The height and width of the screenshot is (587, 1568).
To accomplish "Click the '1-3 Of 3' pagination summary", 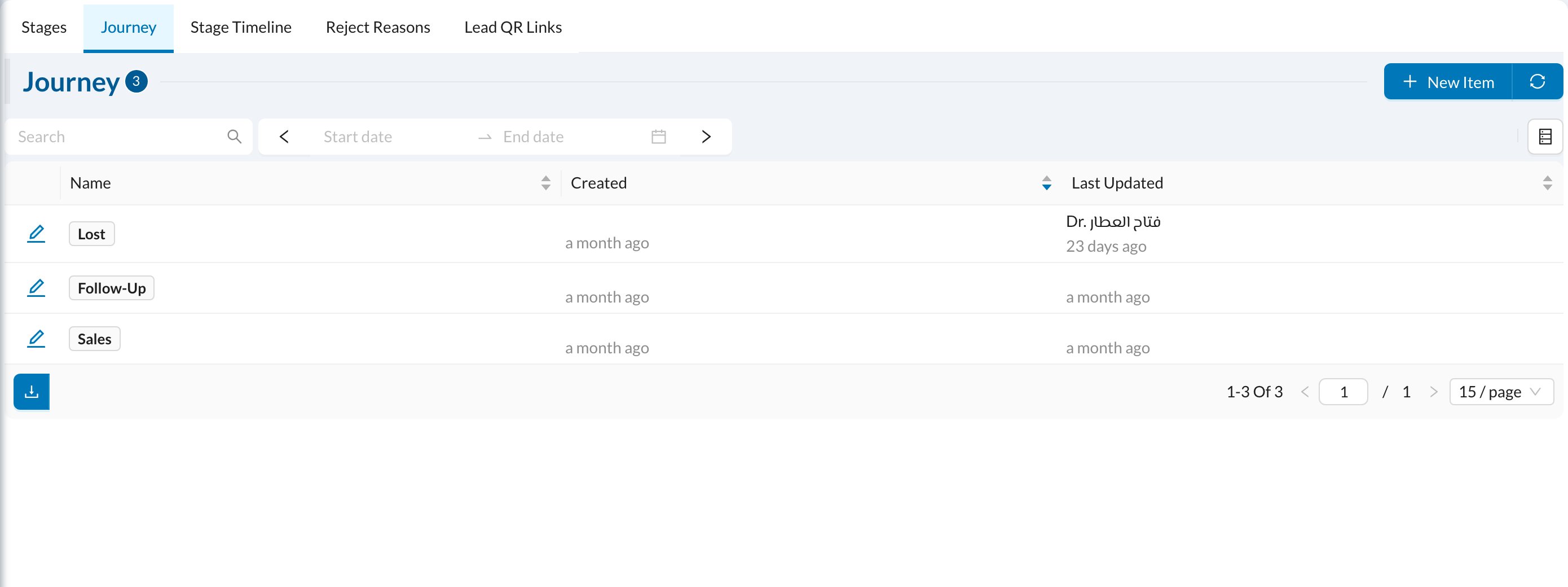I will click(x=1254, y=392).
